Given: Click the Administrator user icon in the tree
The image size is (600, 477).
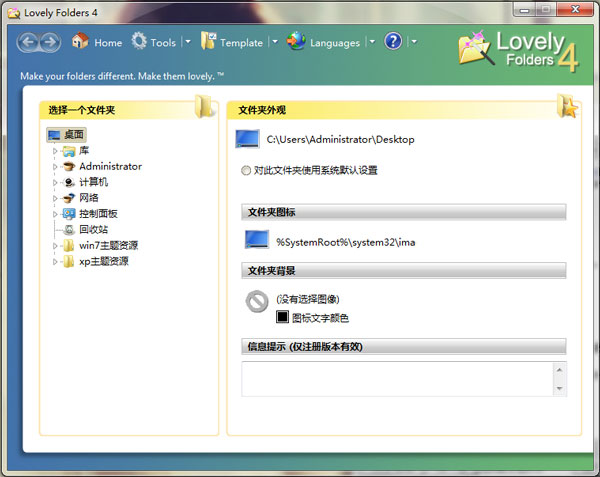Looking at the screenshot, I should coord(69,166).
